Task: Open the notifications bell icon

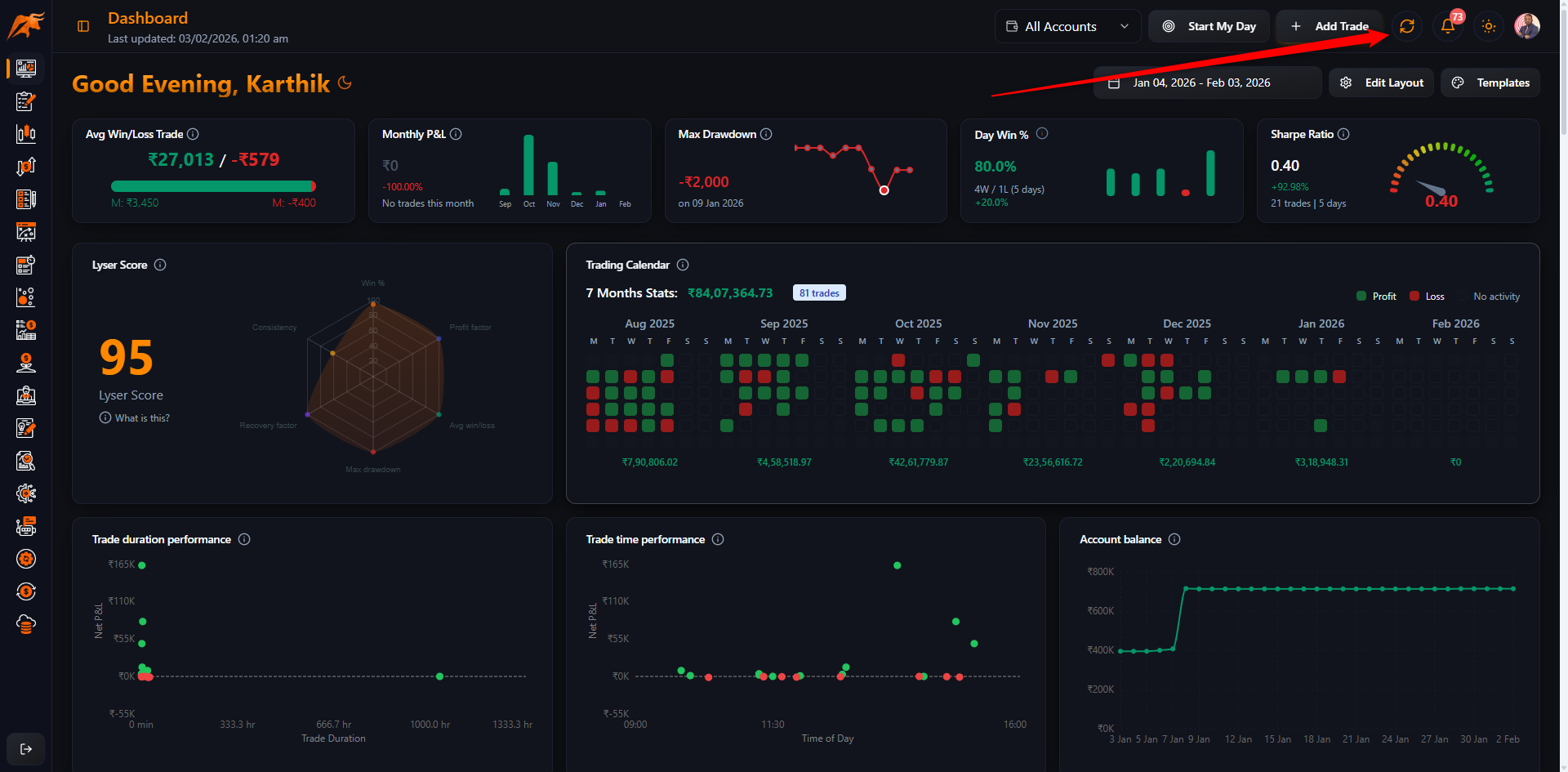Action: coord(1447,26)
